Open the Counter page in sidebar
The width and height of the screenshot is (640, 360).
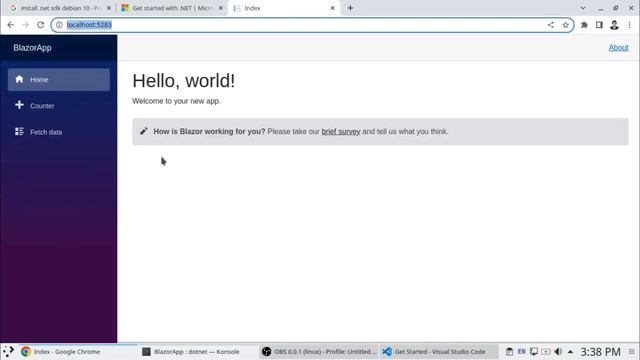click(59, 106)
